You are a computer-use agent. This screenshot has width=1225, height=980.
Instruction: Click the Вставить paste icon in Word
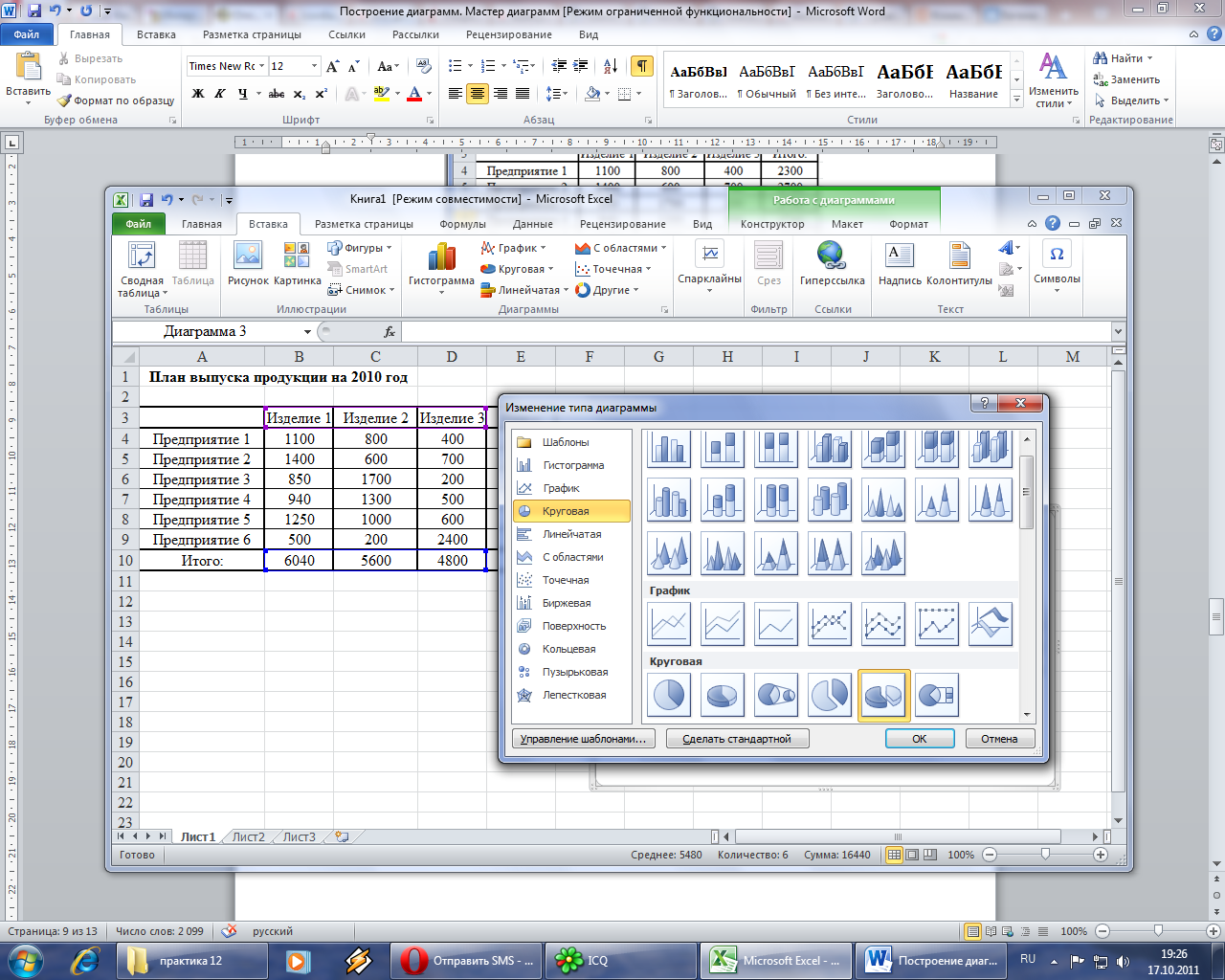pyautogui.click(x=28, y=69)
